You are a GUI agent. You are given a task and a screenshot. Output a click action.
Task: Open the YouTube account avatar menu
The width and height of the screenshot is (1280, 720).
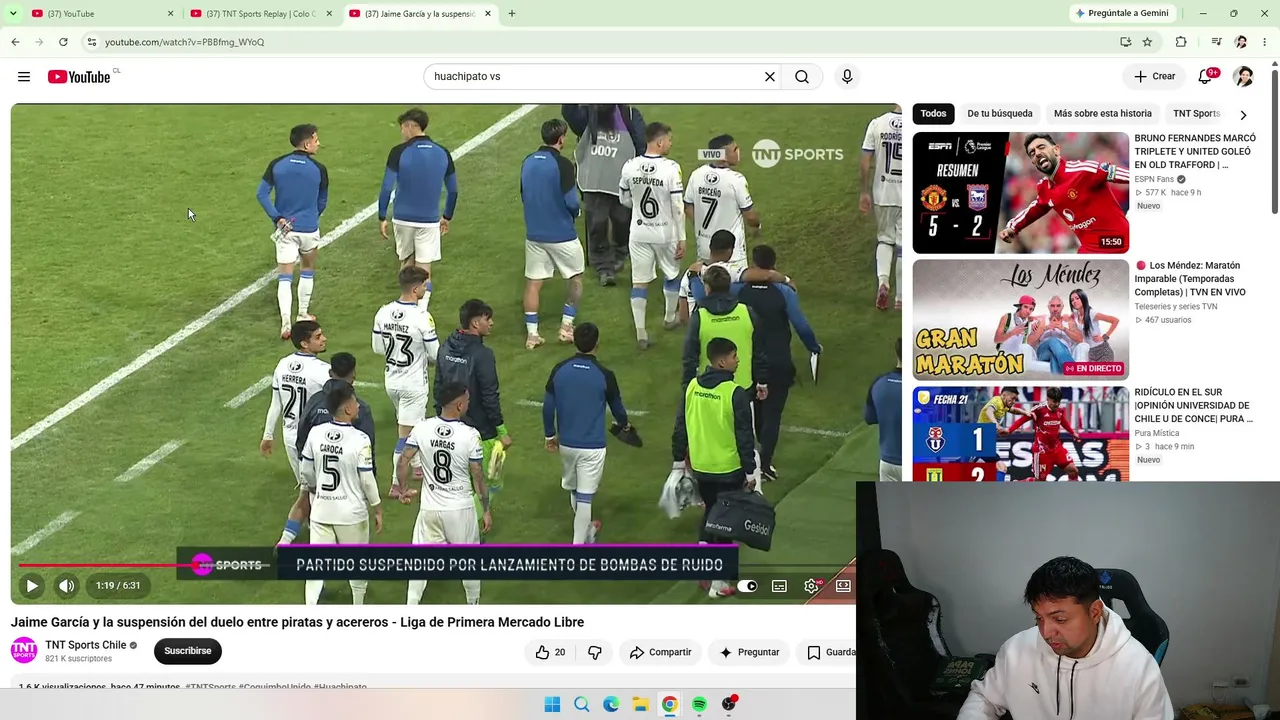click(x=1243, y=76)
